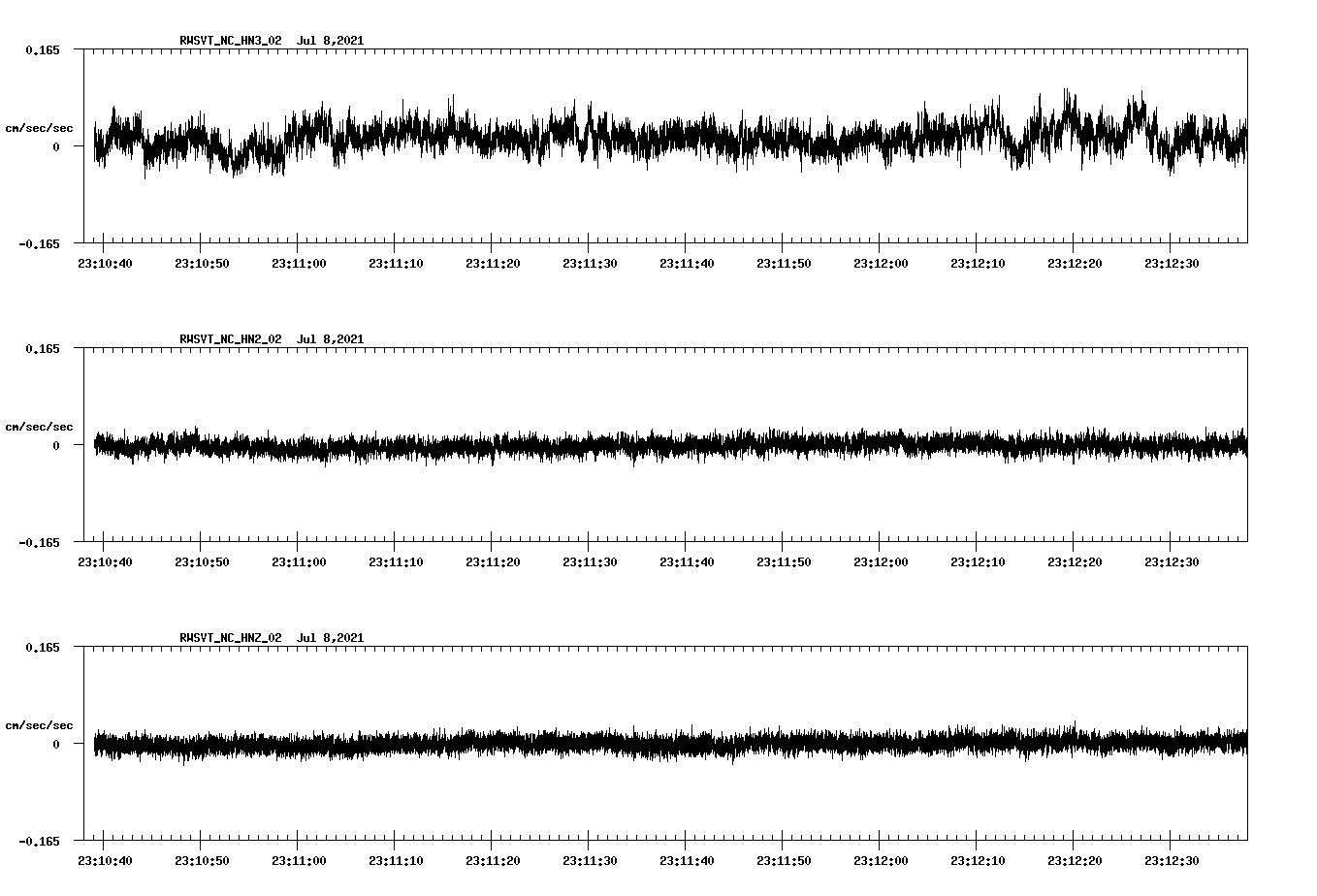Select the HNZ waveform trace

582,745
